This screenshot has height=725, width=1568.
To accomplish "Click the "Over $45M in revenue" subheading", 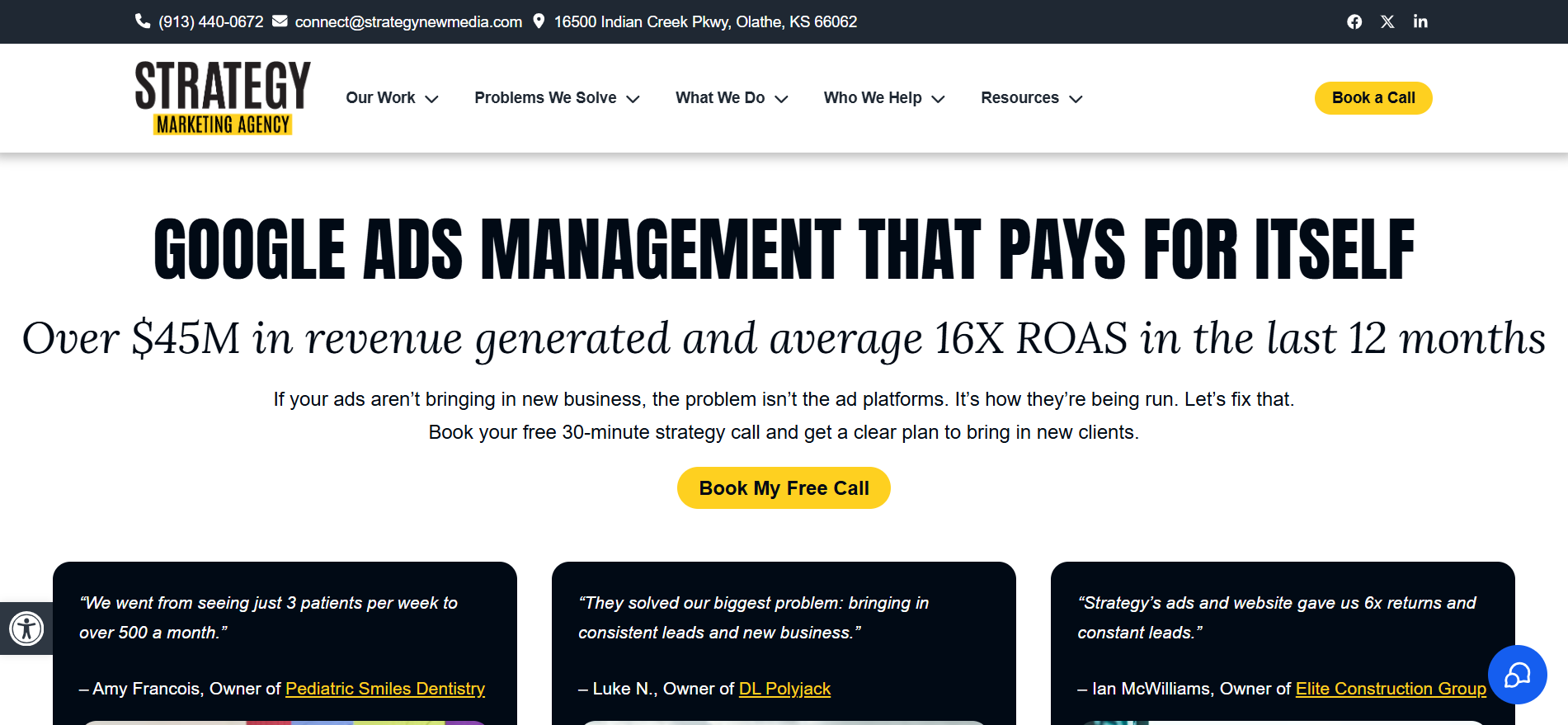I will (784, 338).
